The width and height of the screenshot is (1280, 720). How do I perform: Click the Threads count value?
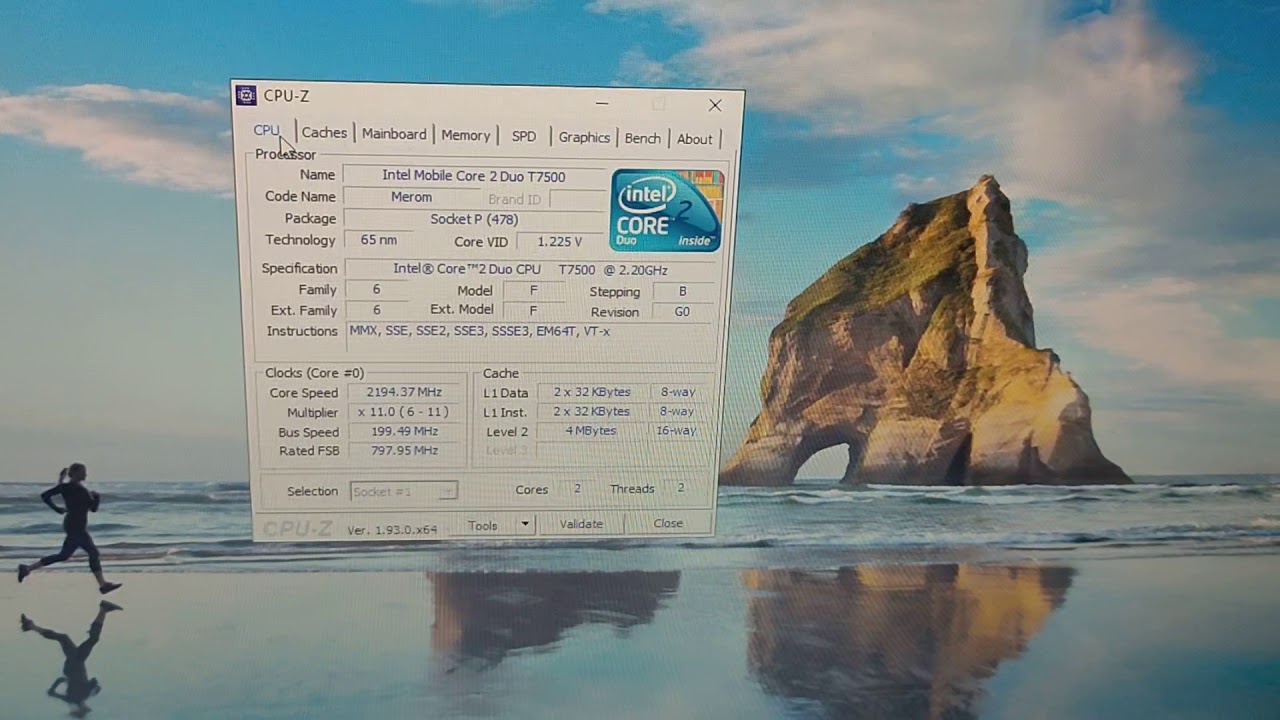[681, 487]
